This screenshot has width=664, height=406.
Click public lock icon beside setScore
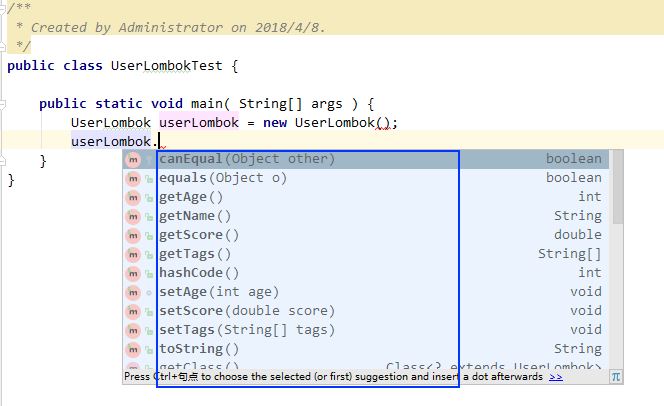149,312
